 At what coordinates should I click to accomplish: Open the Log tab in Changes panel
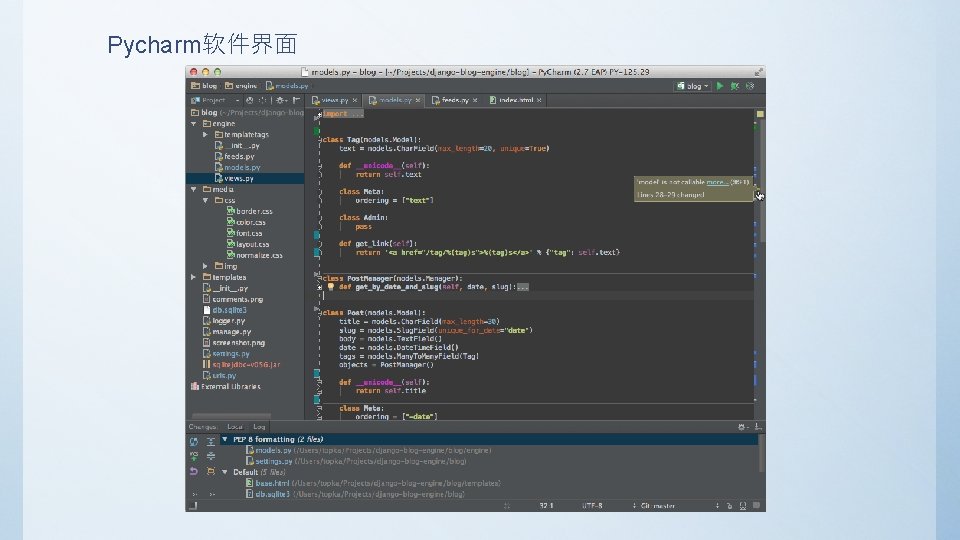(260, 427)
